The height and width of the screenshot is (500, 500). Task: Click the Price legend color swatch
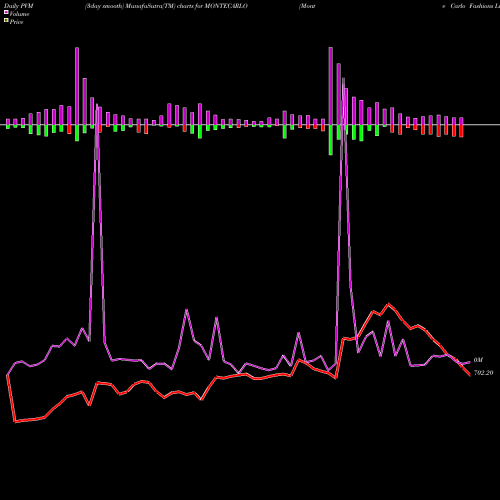6,21
